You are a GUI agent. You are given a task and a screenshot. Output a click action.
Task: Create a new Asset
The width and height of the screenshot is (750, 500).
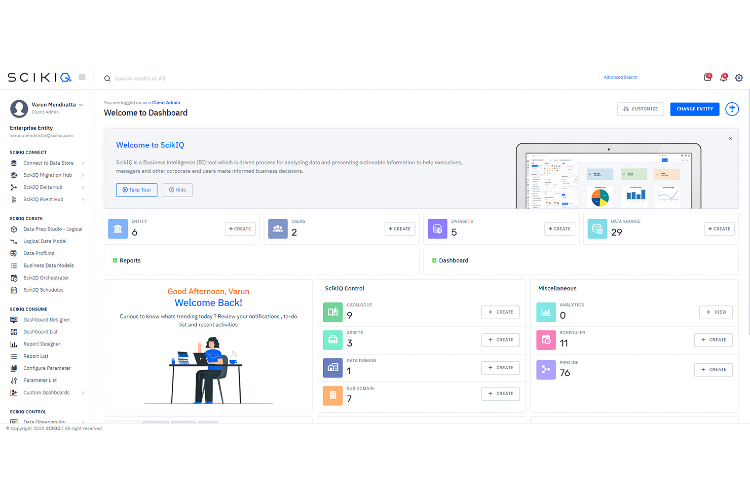click(500, 340)
